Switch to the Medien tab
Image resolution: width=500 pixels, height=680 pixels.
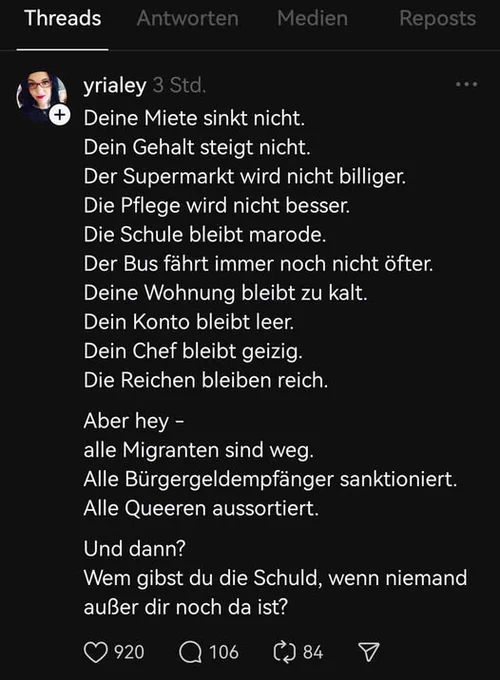[x=312, y=19]
